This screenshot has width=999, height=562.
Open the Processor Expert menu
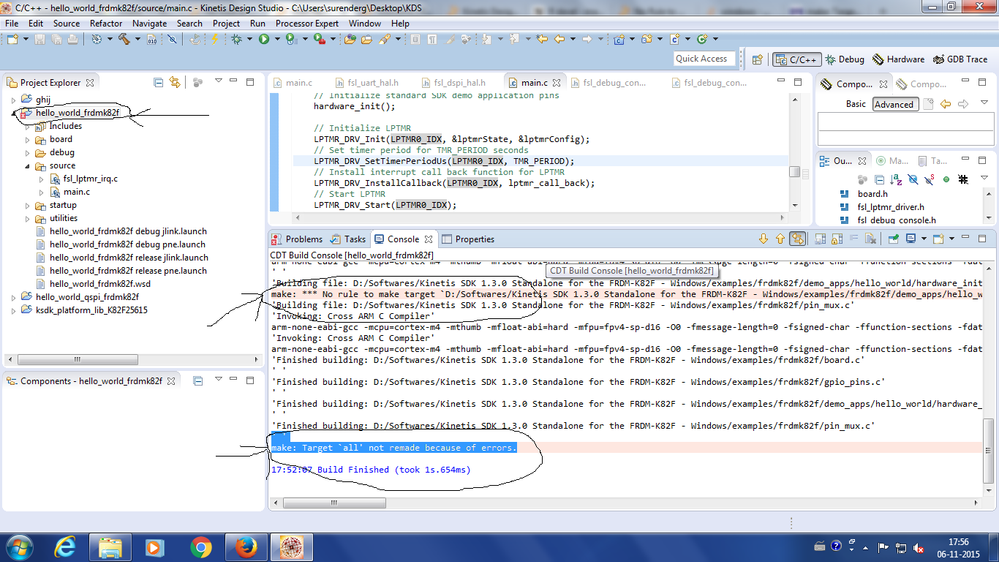306,24
